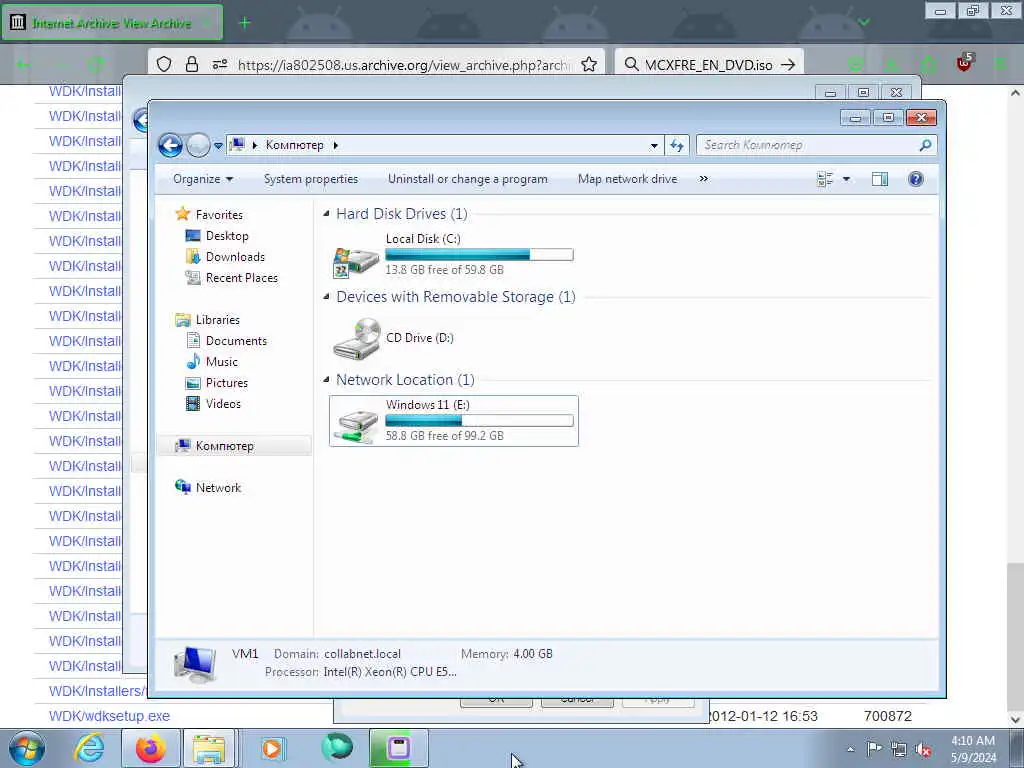Collapse Devices with Removable Storage group

[327, 296]
